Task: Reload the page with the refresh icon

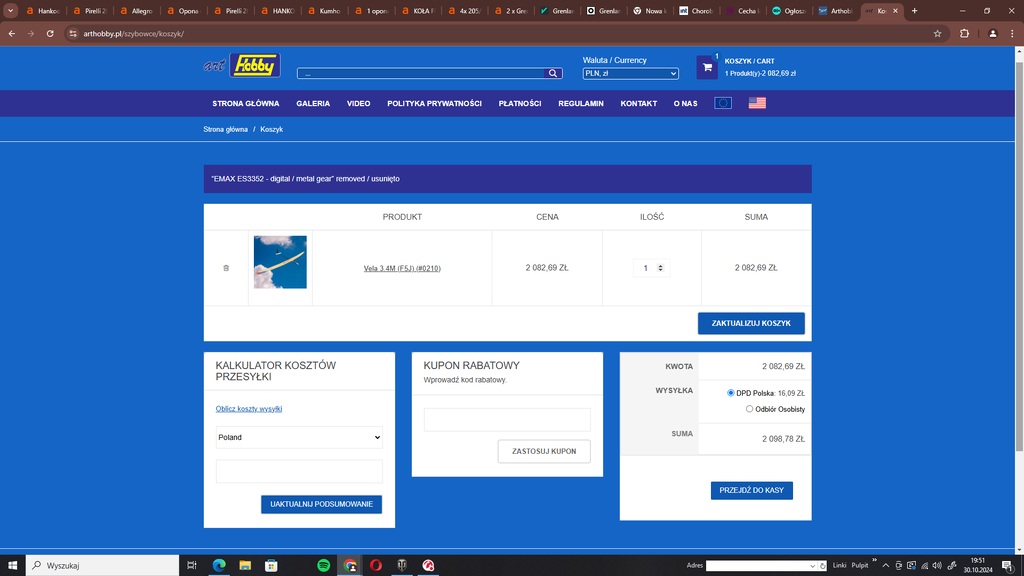Action: (x=50, y=33)
